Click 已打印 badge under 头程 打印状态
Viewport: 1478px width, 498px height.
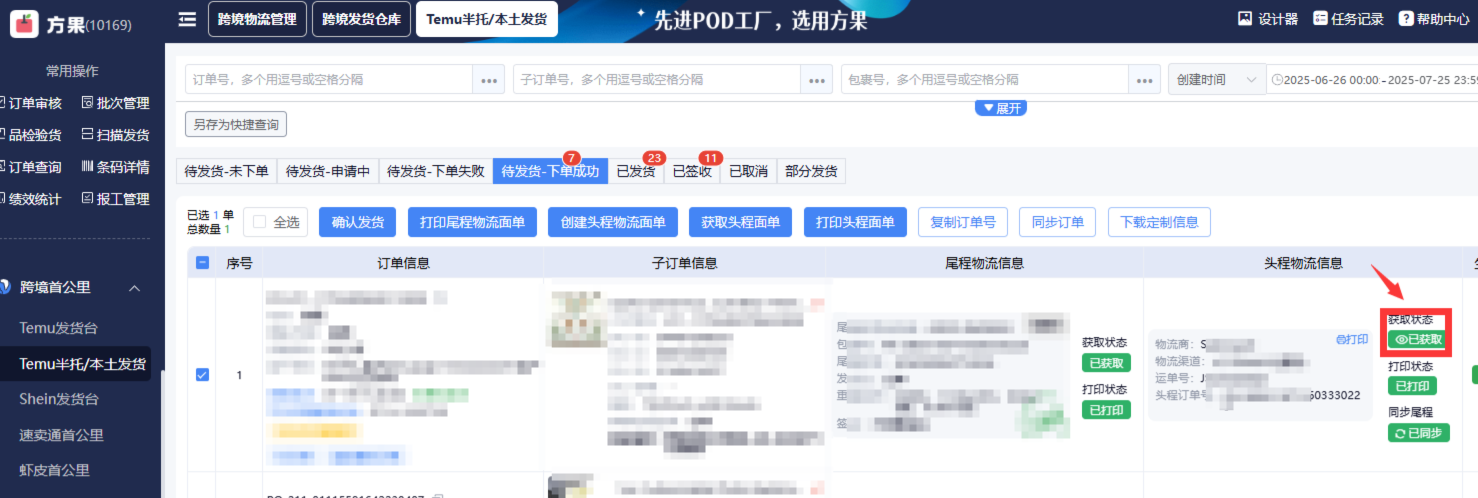click(x=1412, y=386)
